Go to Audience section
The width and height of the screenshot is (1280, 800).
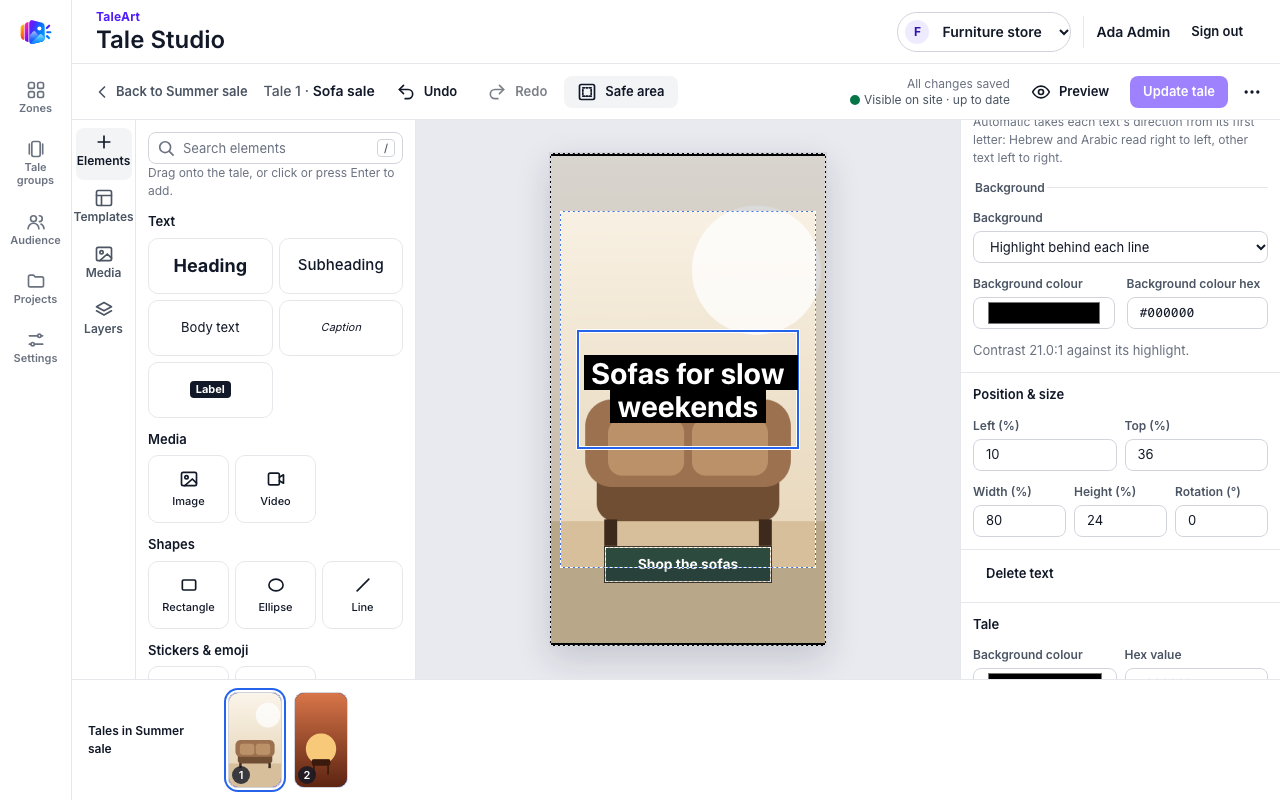click(x=35, y=229)
